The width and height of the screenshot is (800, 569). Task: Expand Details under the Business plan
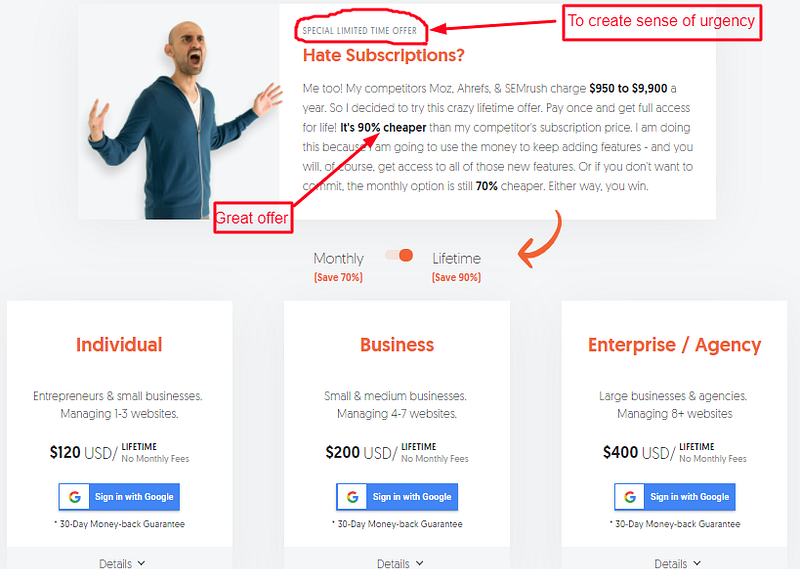coord(400,563)
